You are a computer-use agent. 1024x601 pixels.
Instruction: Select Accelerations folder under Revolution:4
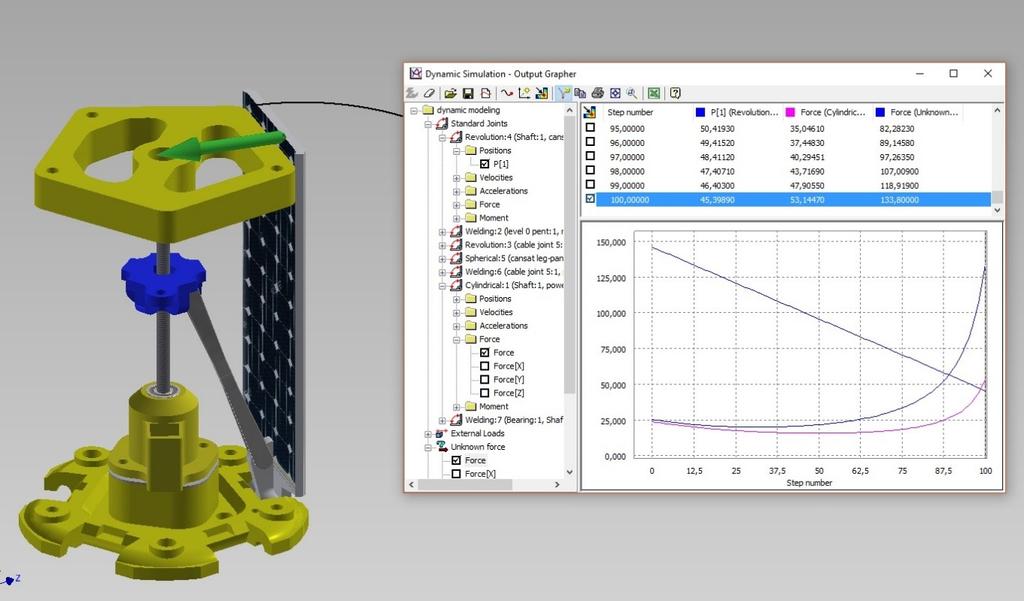click(x=504, y=191)
